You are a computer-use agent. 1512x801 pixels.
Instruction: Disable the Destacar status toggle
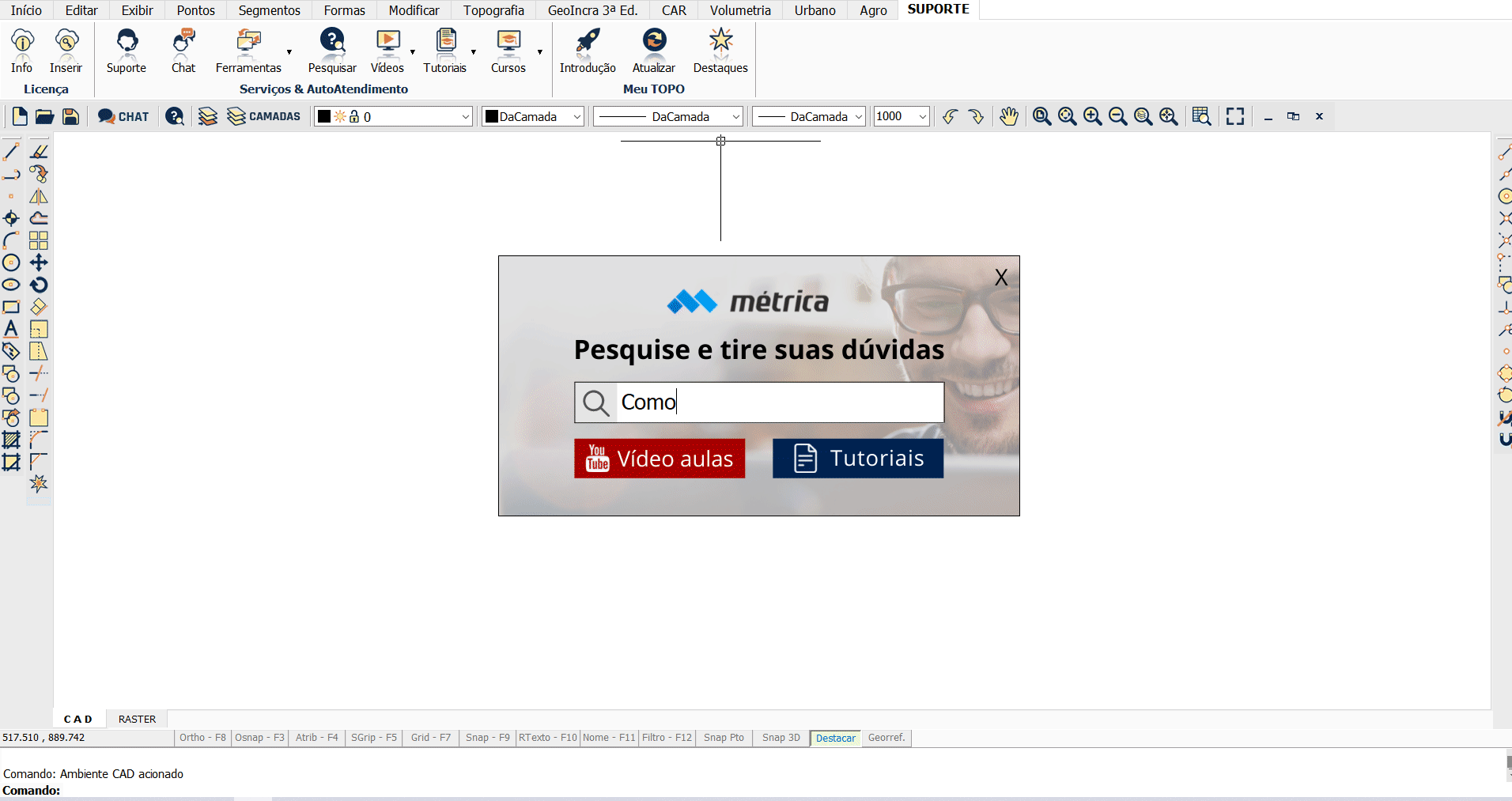point(835,739)
